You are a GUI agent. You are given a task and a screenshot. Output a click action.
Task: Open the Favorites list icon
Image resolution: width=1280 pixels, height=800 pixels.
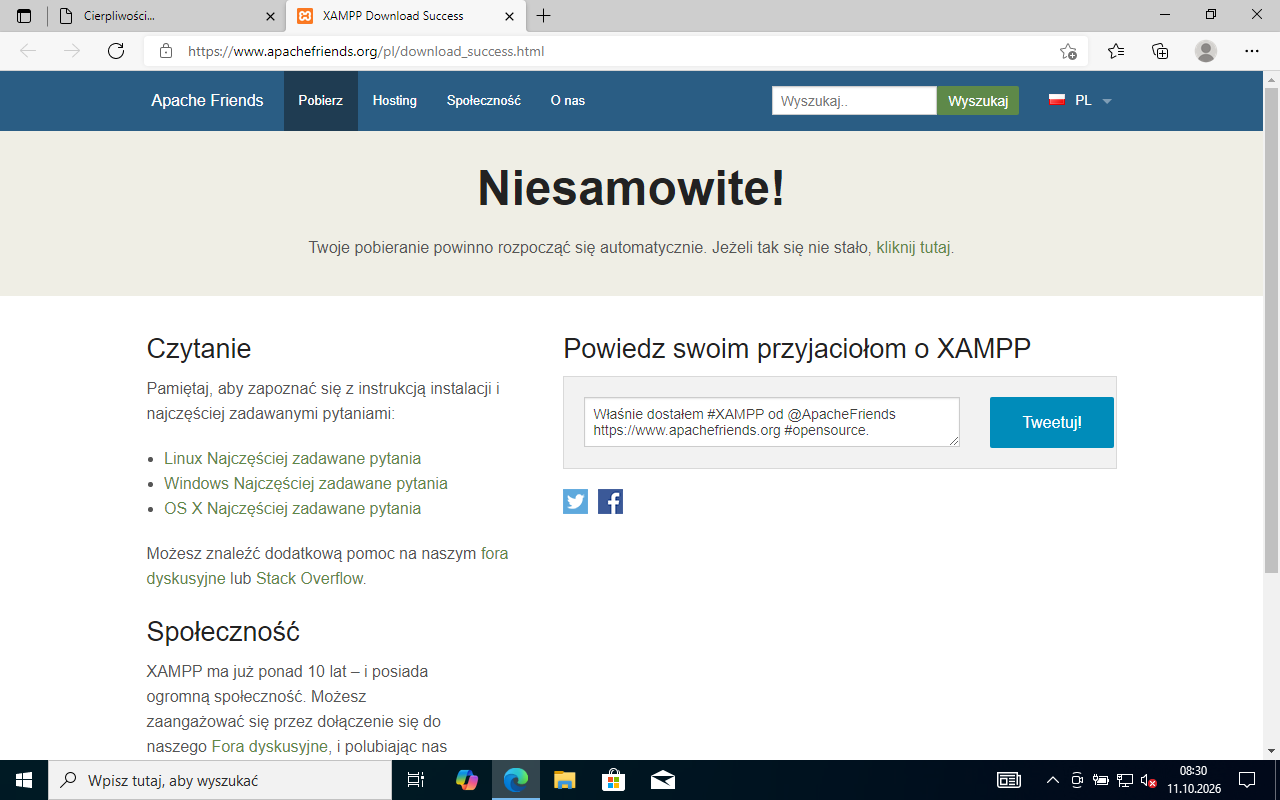click(x=1116, y=51)
